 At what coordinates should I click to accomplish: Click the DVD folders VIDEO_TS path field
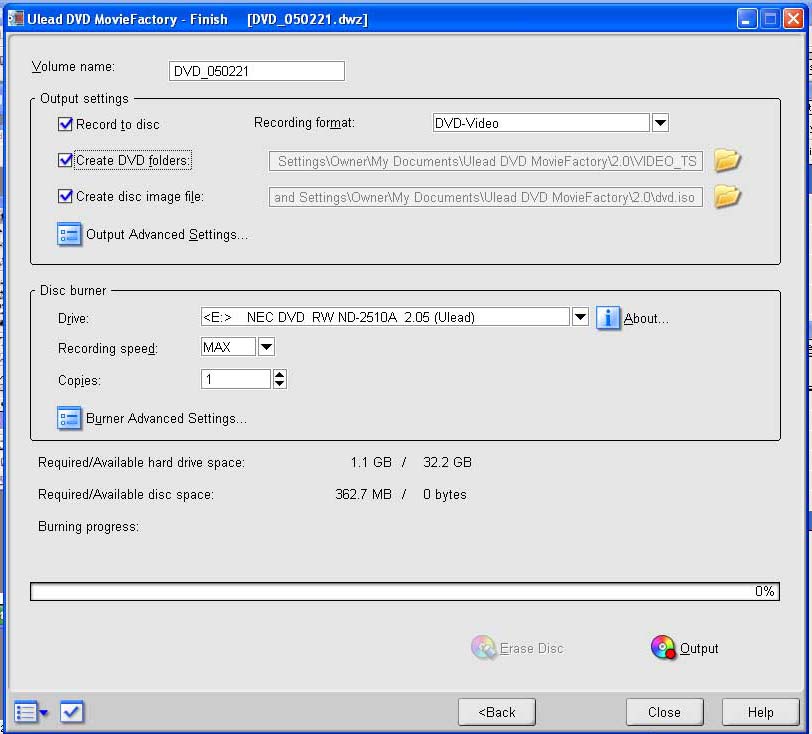486,161
